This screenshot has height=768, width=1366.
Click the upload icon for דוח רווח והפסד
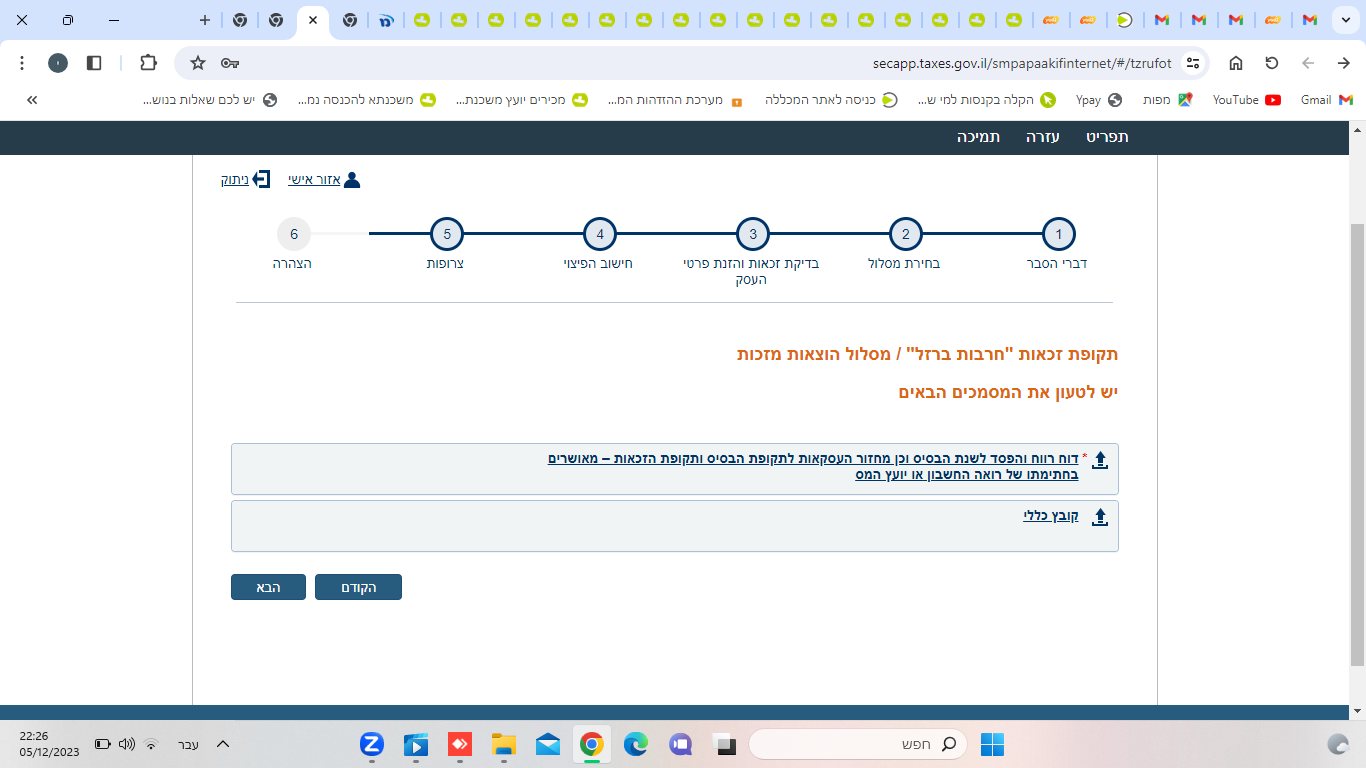[1100, 460]
